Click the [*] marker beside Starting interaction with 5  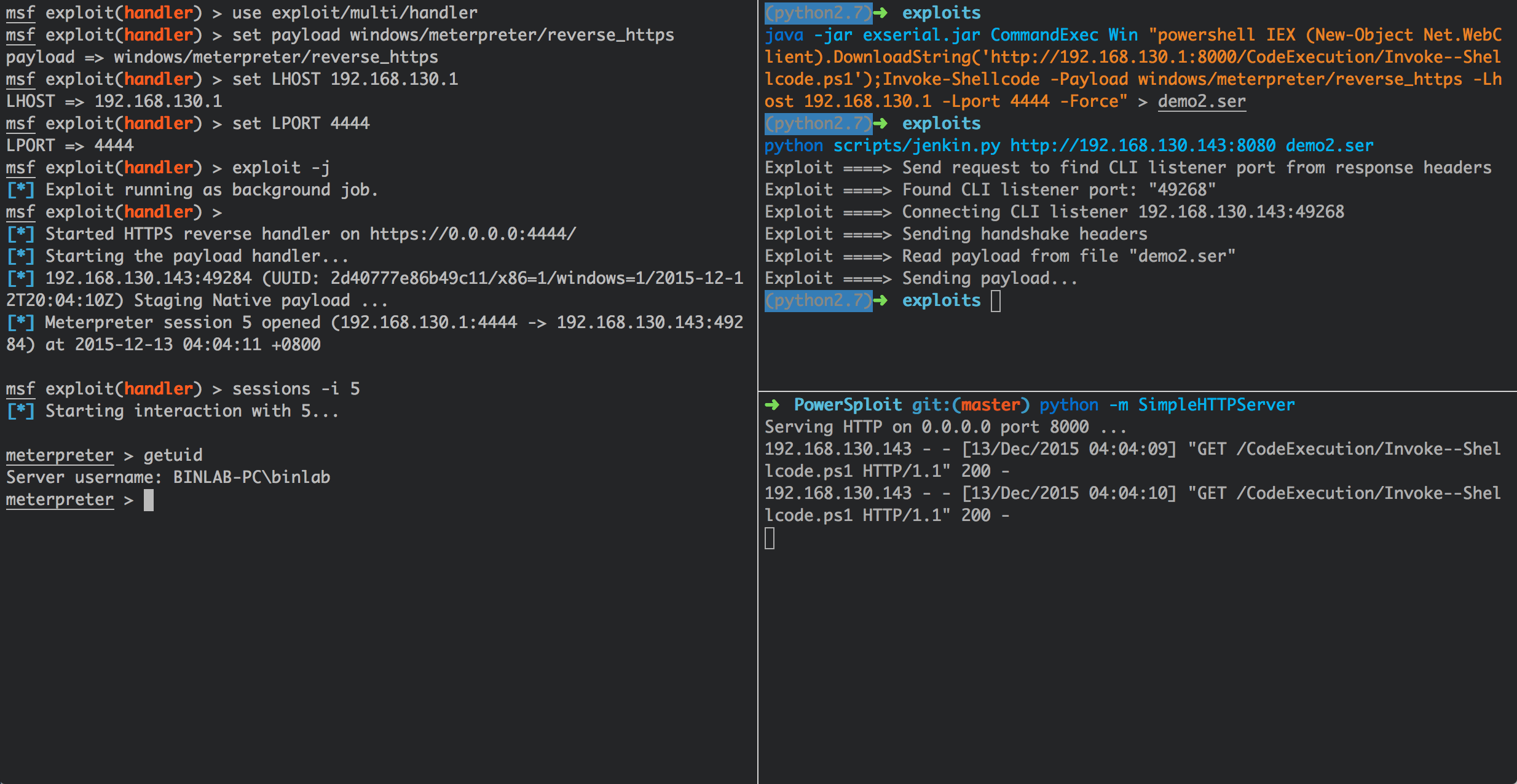click(20, 411)
